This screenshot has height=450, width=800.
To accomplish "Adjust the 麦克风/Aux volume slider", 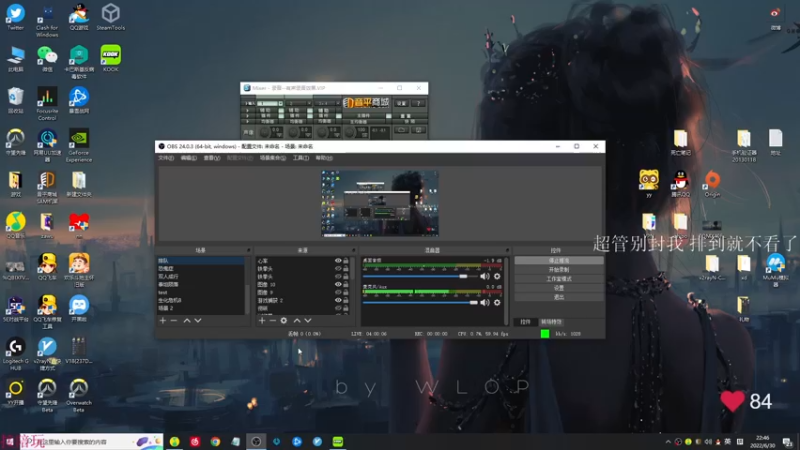I will click(419, 303).
